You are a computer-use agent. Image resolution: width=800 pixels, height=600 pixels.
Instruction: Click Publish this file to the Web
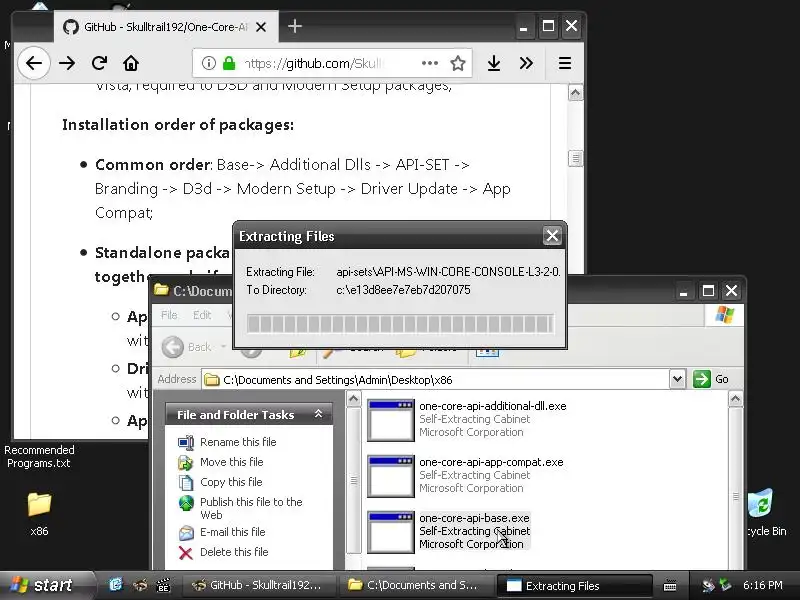[x=251, y=508]
